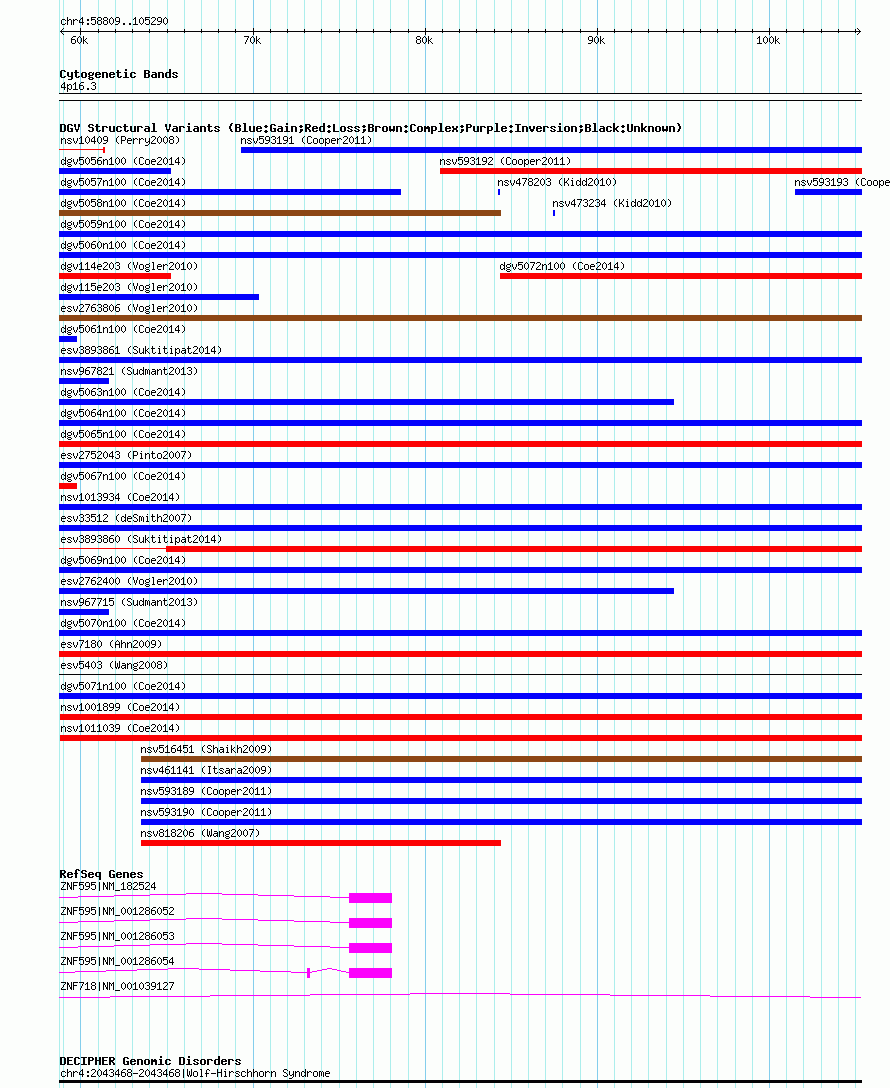Click the nsv10409 (Perry2008) variant label

(x=120, y=140)
